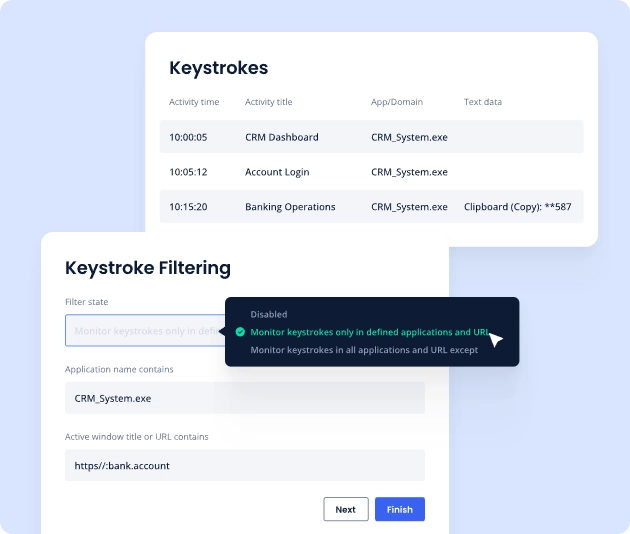
Task: Click the Finish button
Action: point(399,509)
